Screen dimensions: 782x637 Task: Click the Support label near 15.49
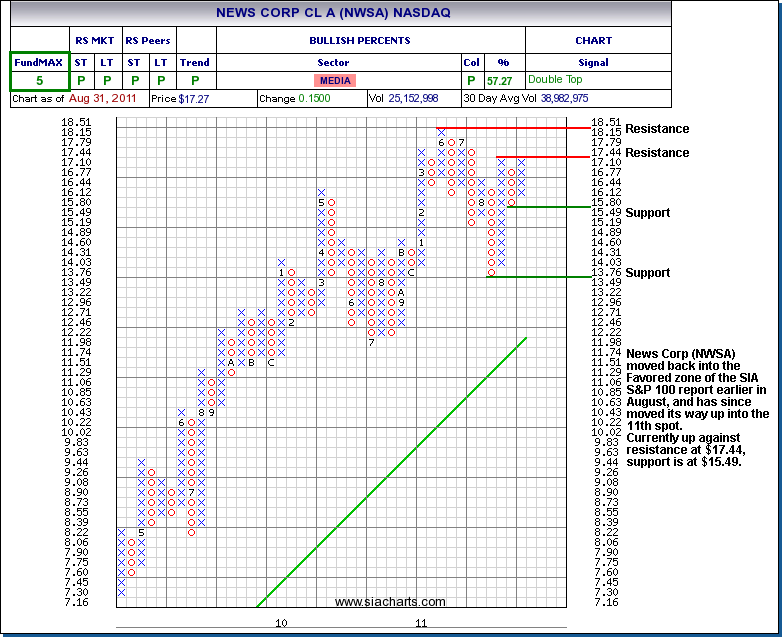pyautogui.click(x=647, y=213)
